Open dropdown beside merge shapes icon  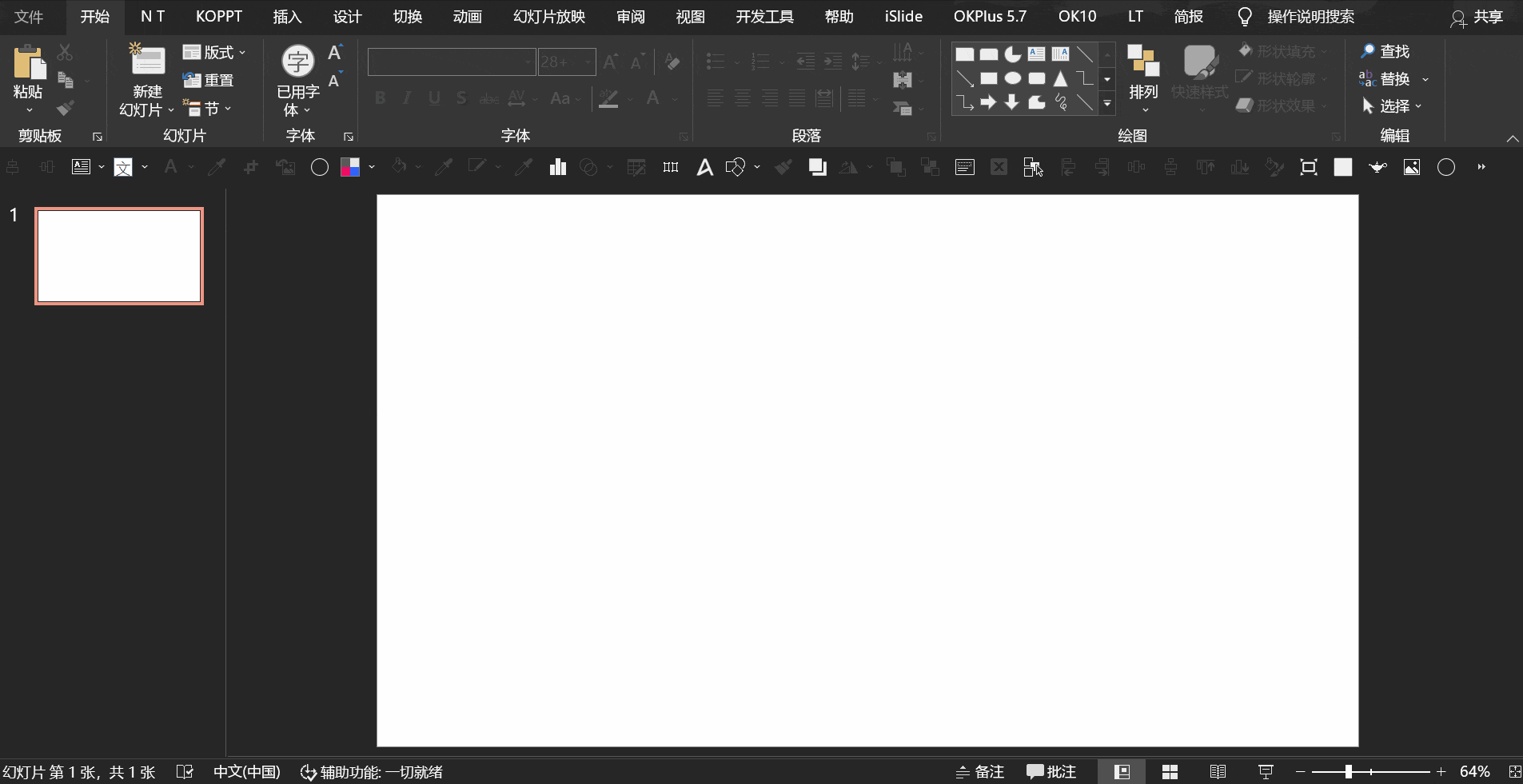click(x=757, y=167)
